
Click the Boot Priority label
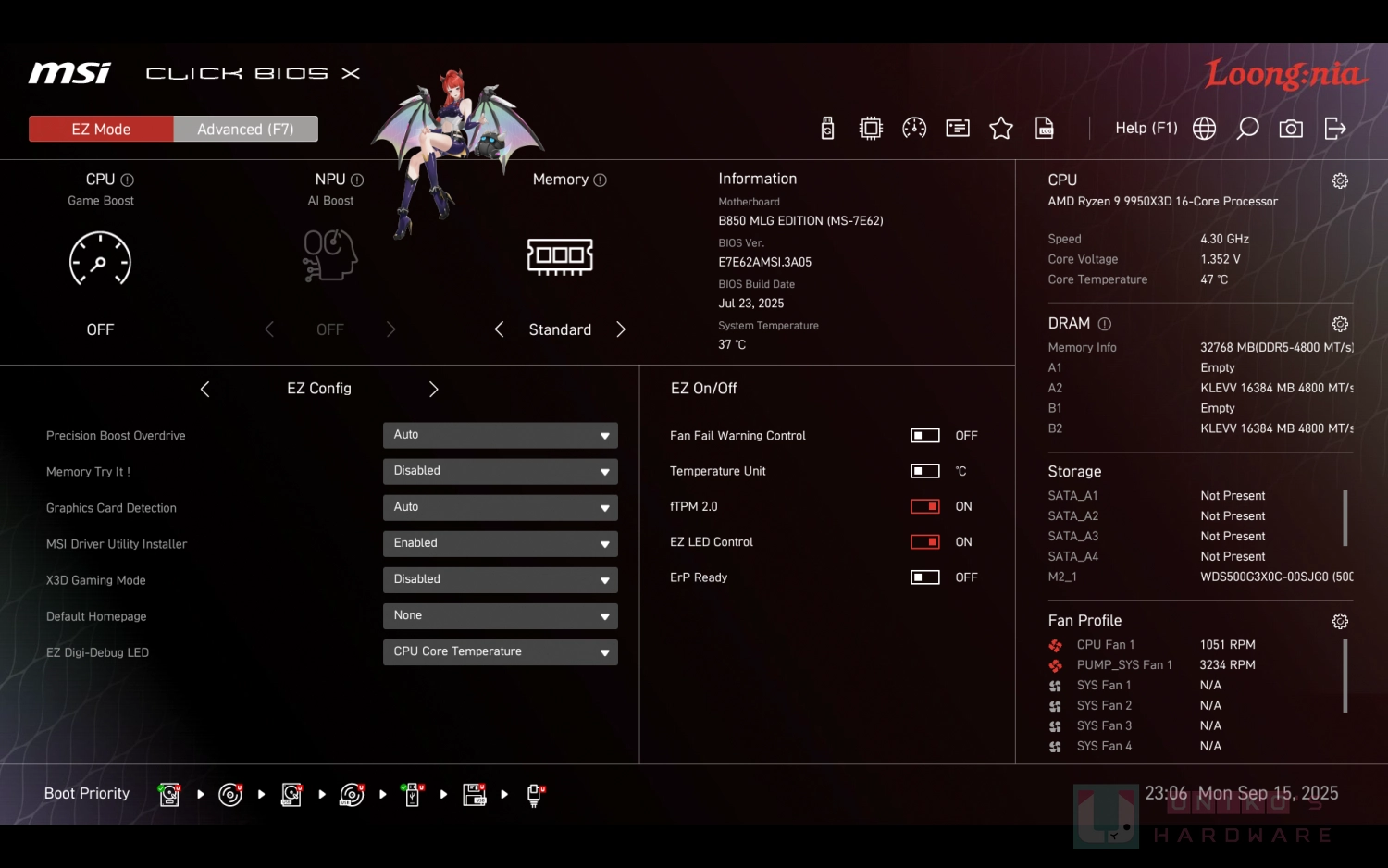tap(87, 793)
